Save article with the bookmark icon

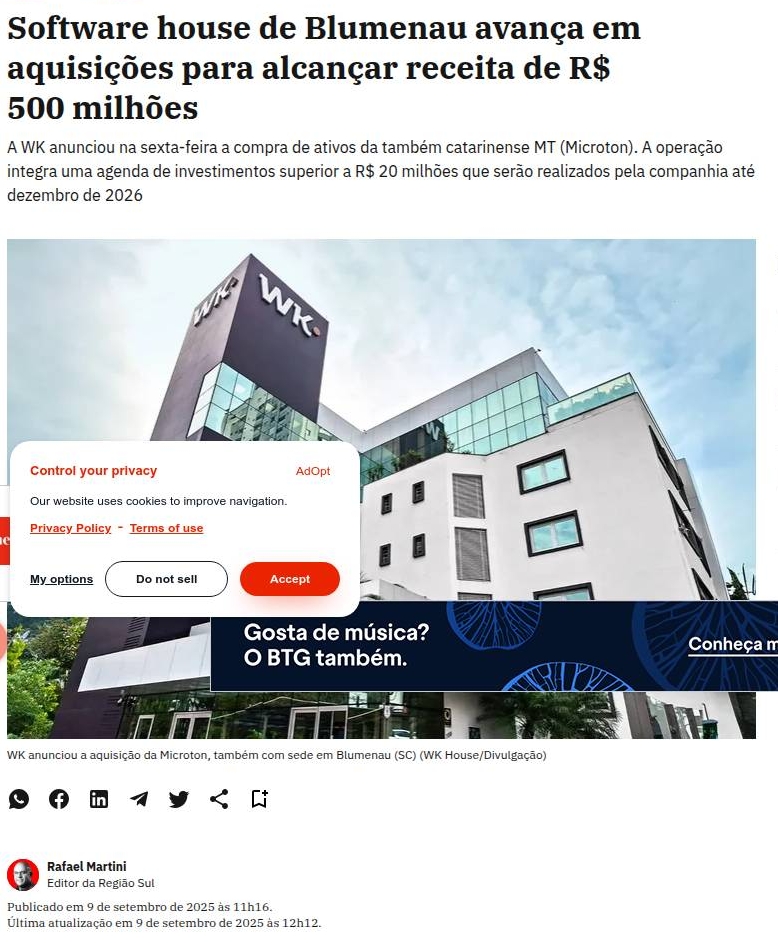(259, 799)
